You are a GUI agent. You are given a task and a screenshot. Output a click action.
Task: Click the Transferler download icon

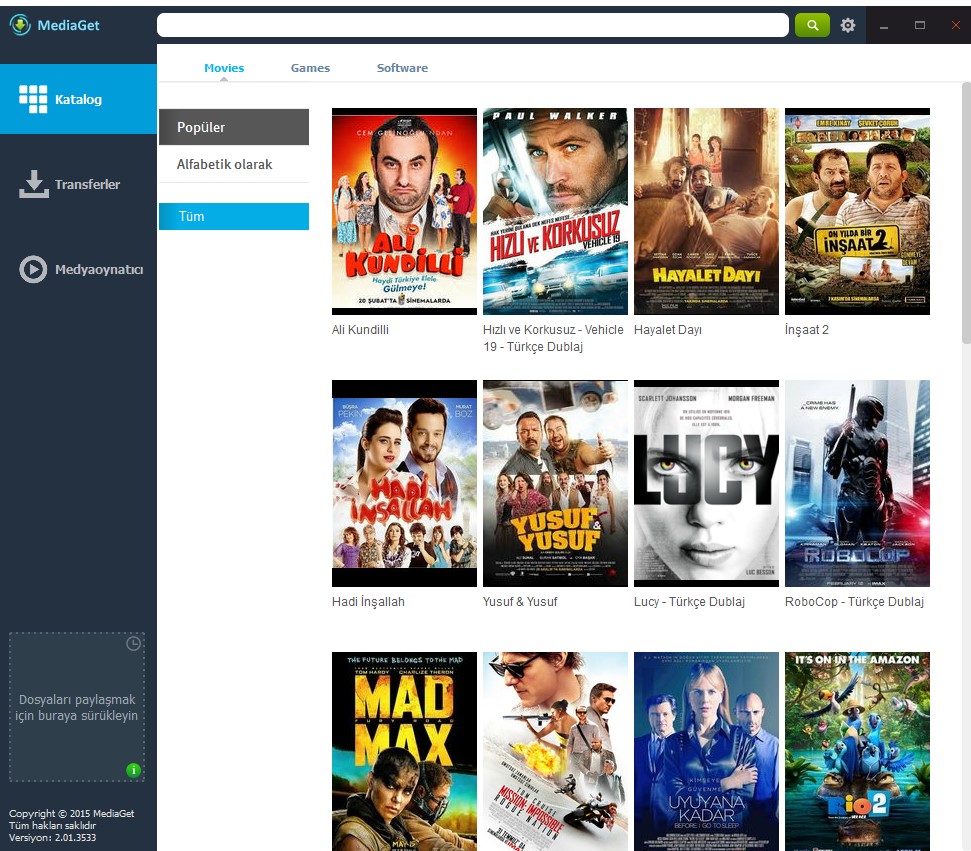click(x=33, y=185)
